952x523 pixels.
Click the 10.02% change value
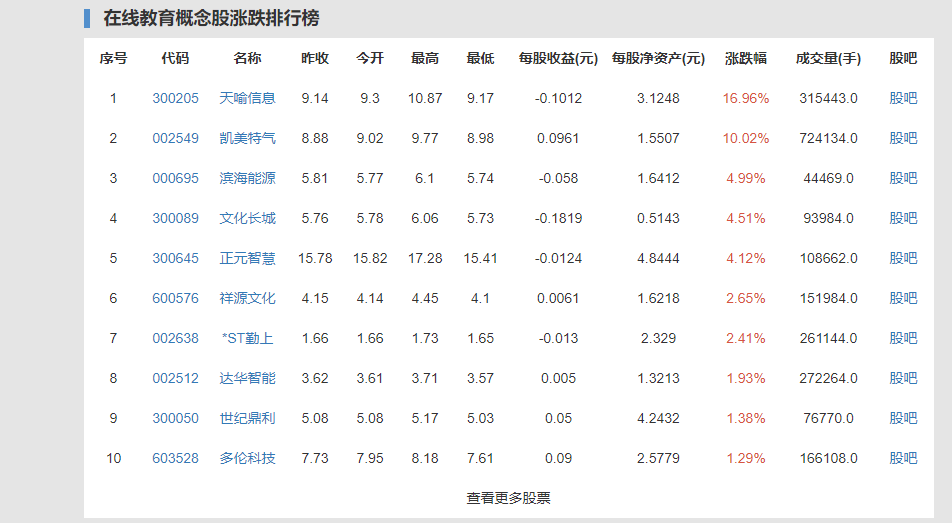(x=746, y=138)
